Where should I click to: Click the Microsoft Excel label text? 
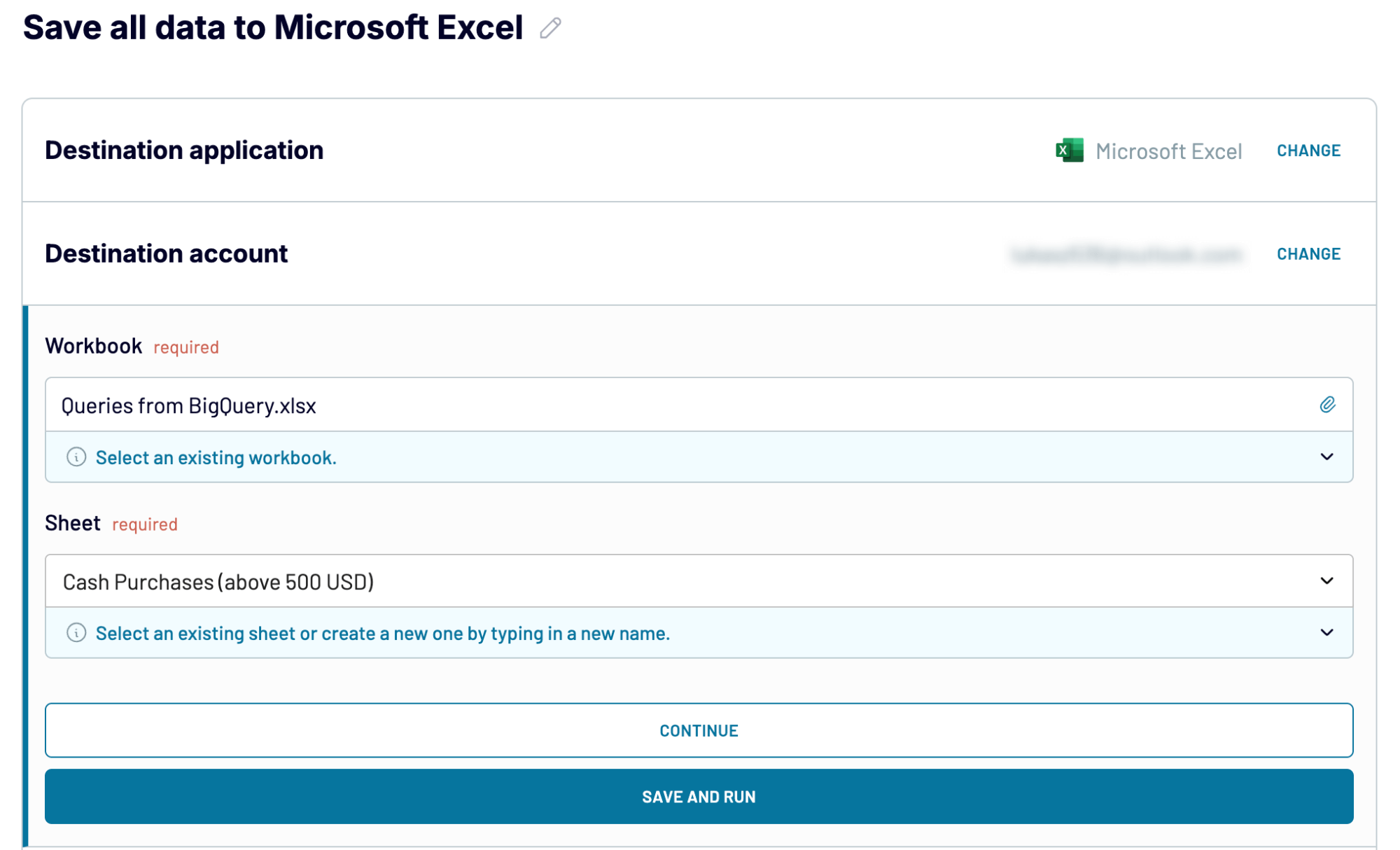point(1169,151)
